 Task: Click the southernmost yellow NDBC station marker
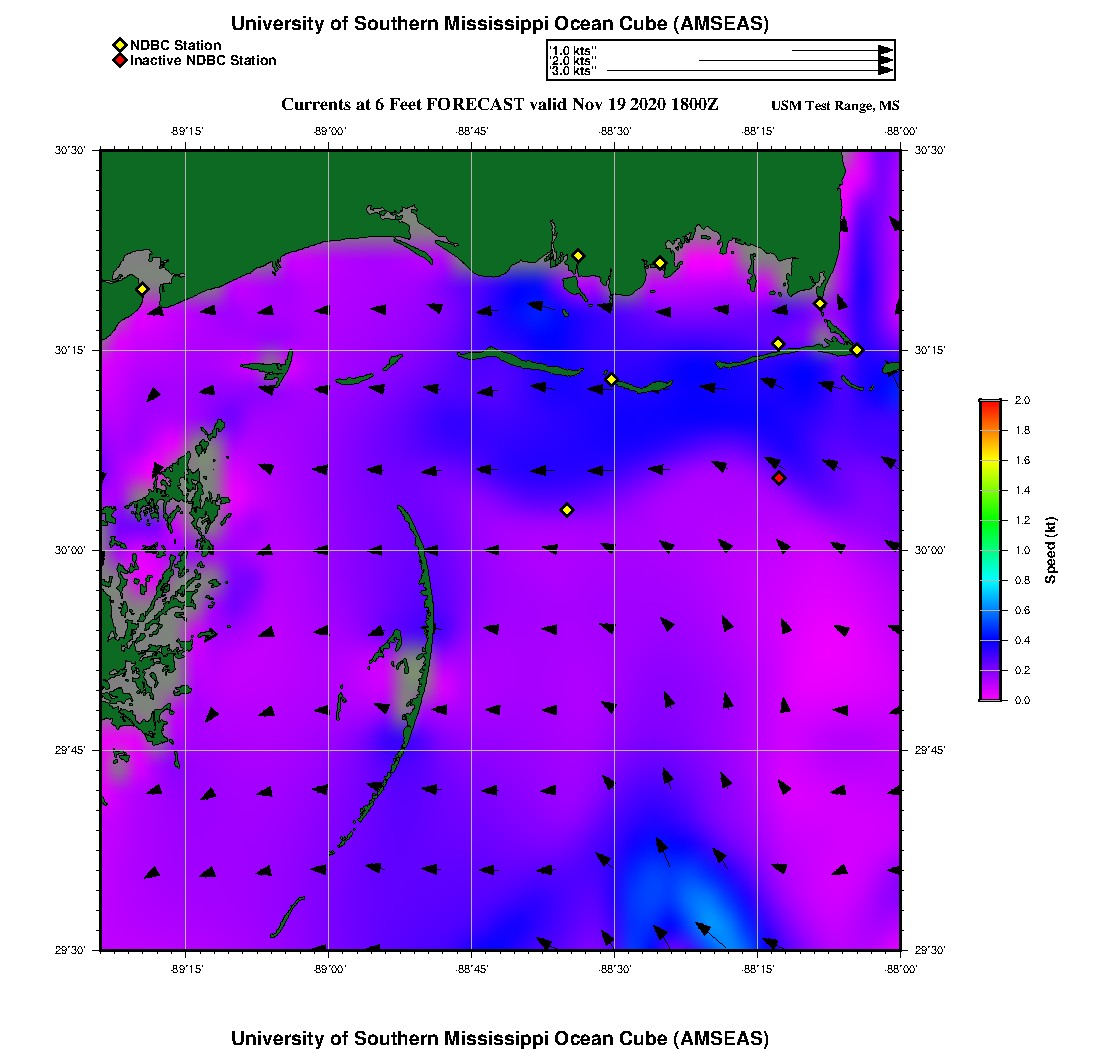coord(567,510)
